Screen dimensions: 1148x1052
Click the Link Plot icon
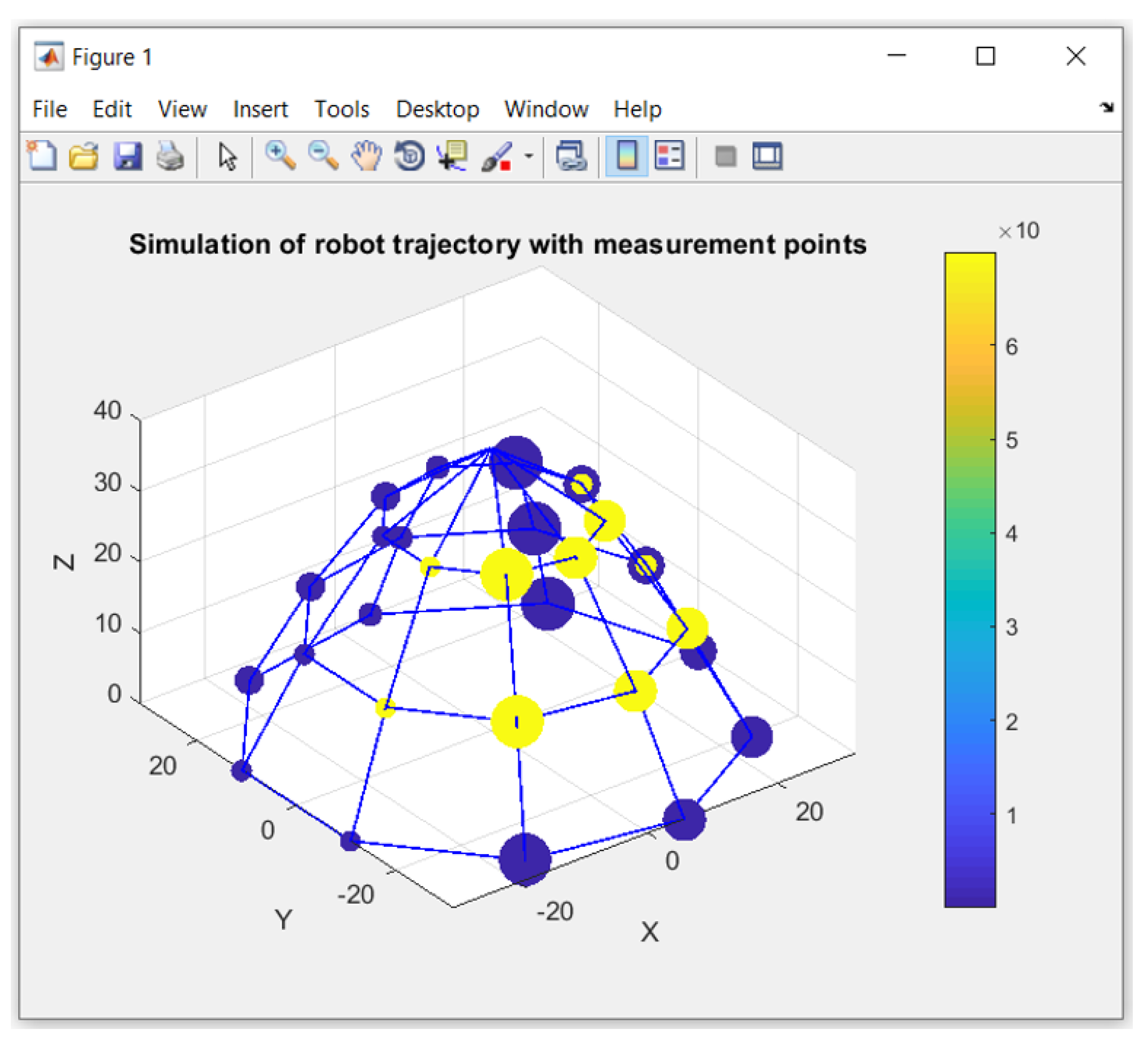click(571, 156)
